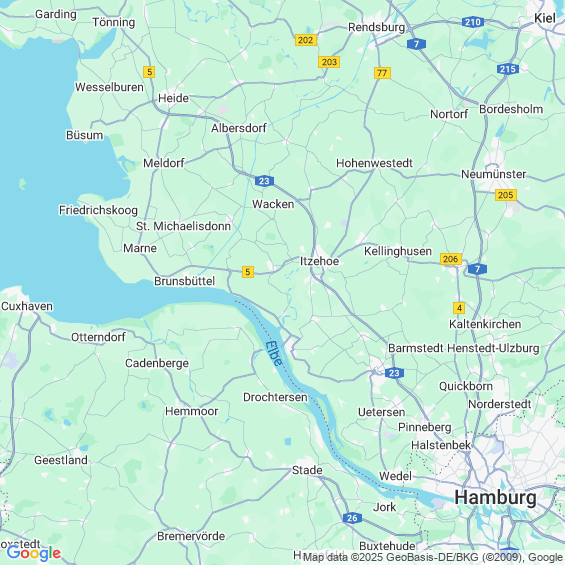This screenshot has width=565, height=565.
Task: Select the Stade town label
Action: [x=307, y=470]
